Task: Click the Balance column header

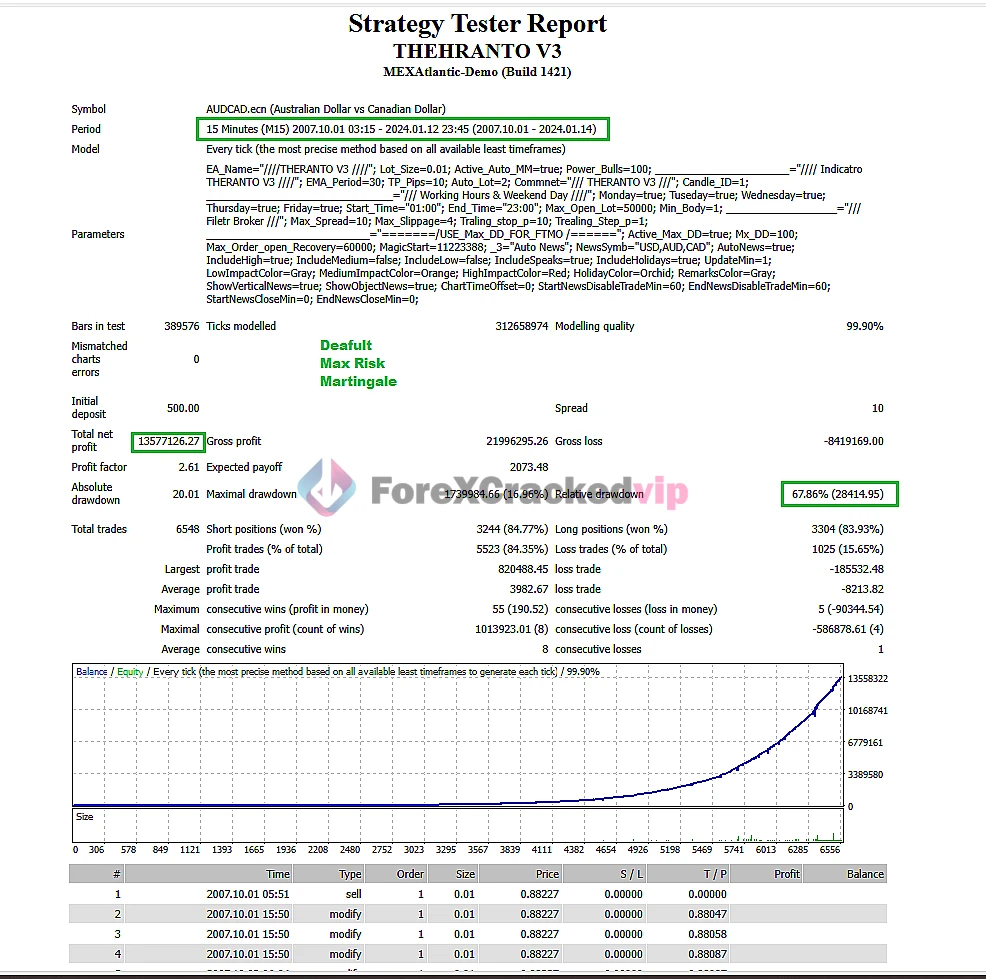Action: pos(862,873)
